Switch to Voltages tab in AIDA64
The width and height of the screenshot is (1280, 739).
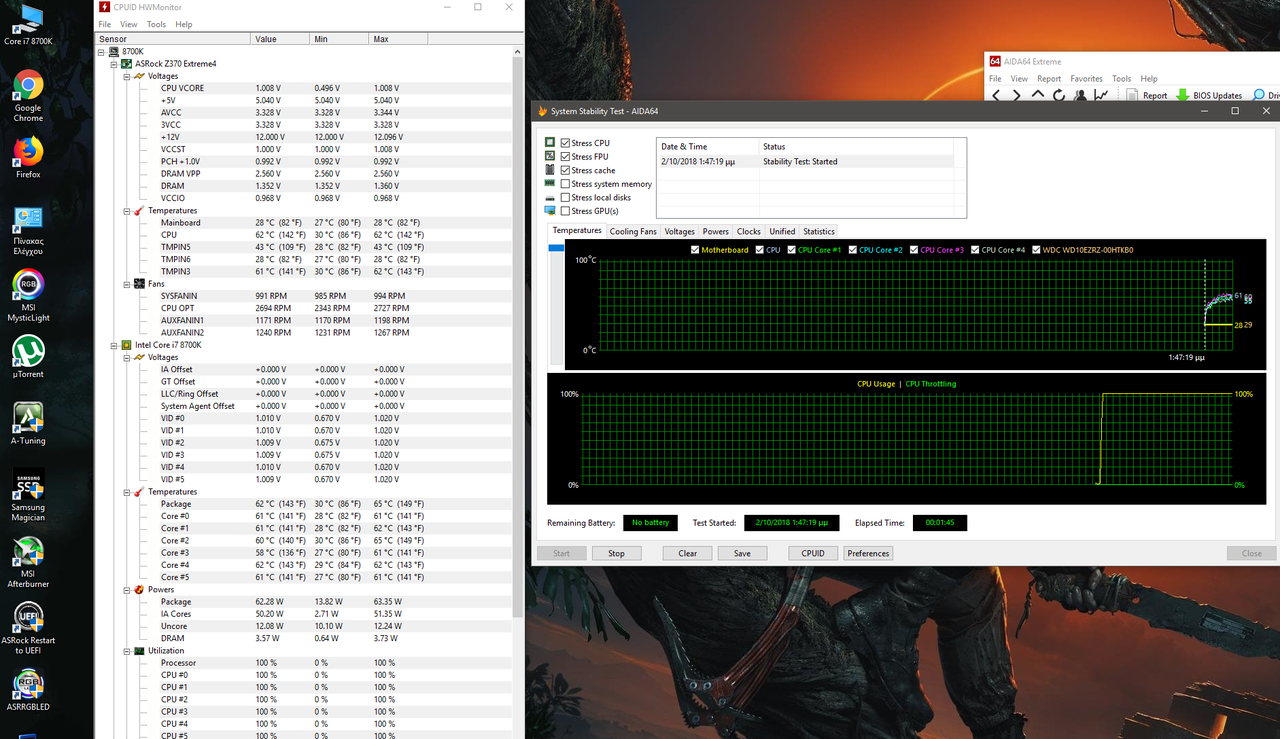pyautogui.click(x=679, y=232)
